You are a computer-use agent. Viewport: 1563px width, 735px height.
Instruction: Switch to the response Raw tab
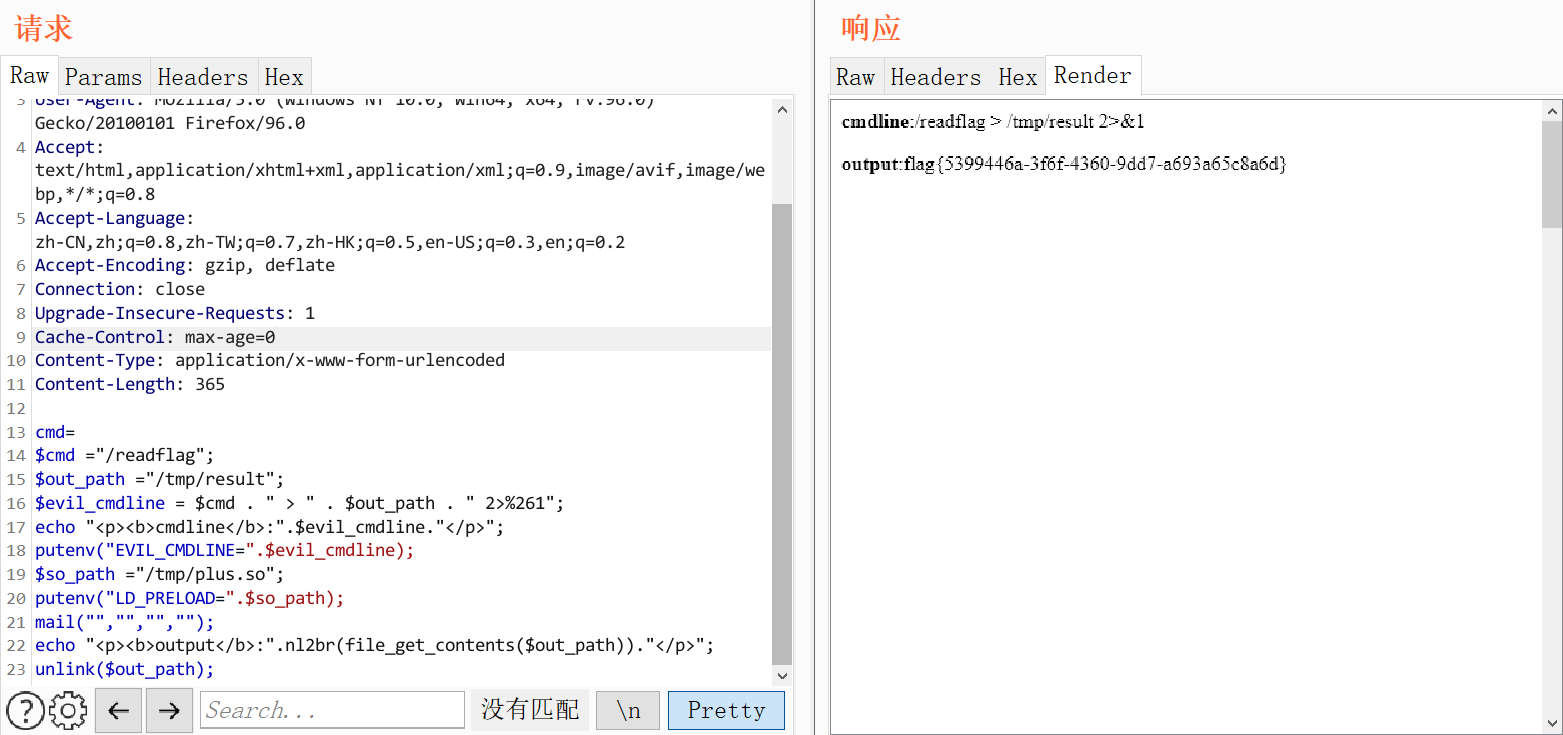coord(855,77)
